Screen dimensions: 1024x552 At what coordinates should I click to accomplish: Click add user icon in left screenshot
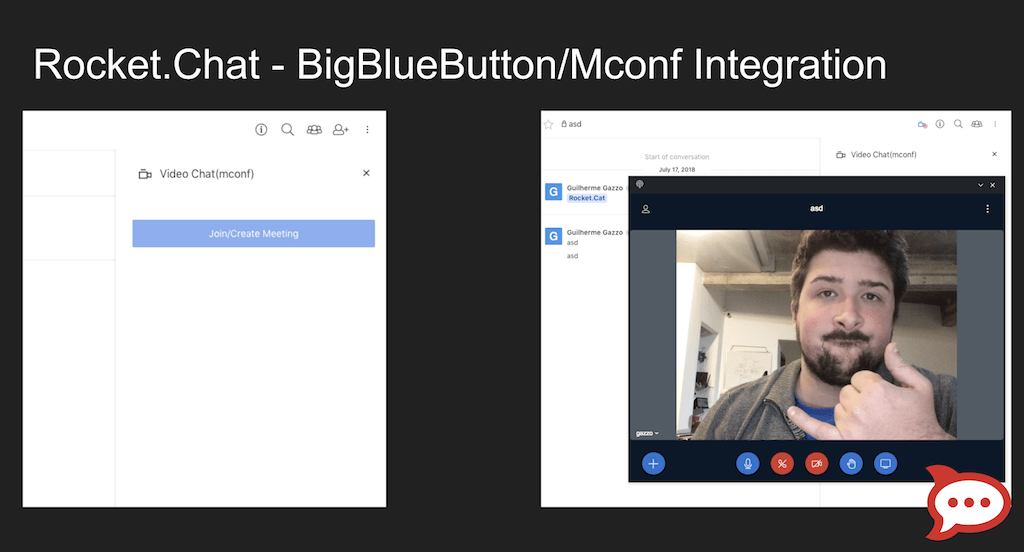[x=341, y=129]
